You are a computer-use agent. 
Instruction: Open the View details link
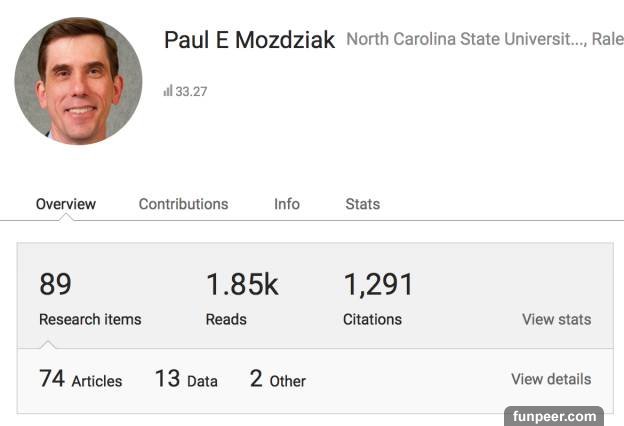[551, 380]
